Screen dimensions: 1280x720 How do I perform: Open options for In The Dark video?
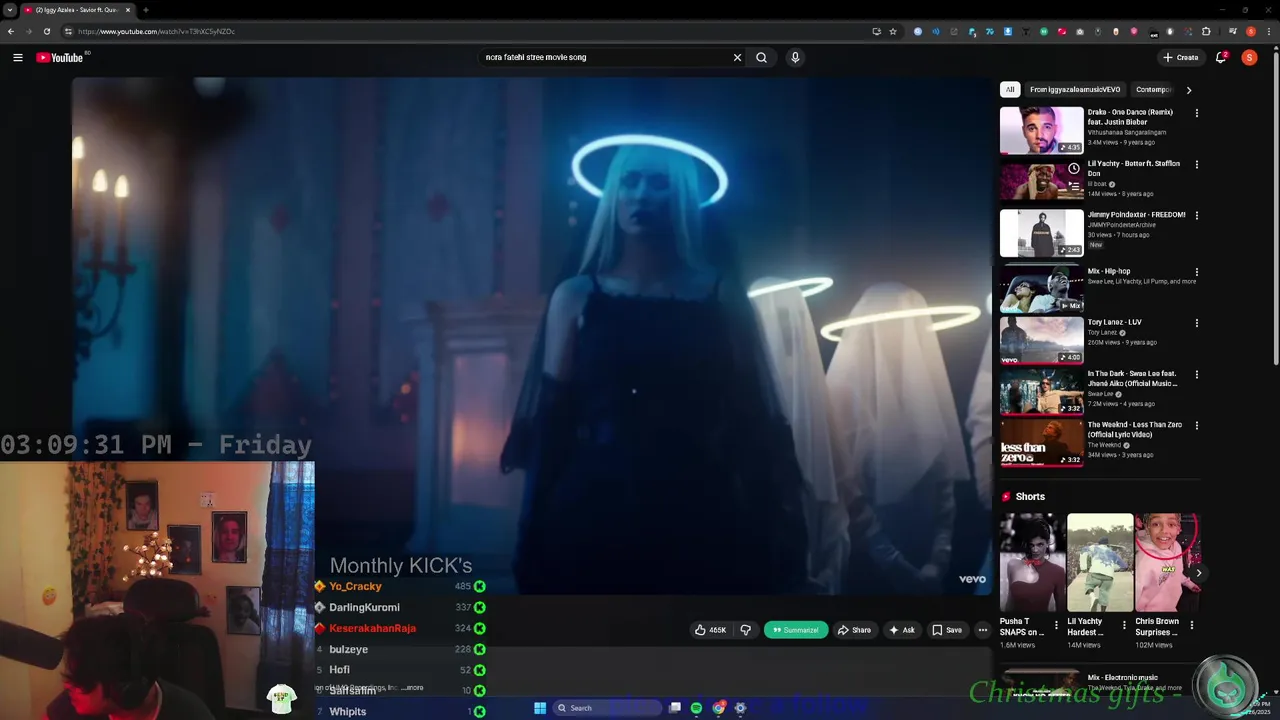click(1196, 374)
